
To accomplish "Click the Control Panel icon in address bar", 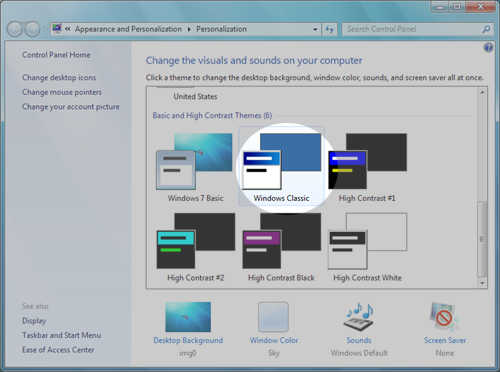I will (57, 29).
